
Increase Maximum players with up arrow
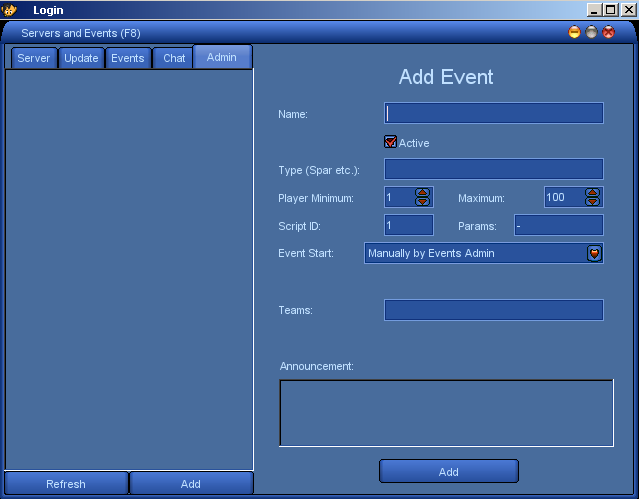pyautogui.click(x=593, y=193)
